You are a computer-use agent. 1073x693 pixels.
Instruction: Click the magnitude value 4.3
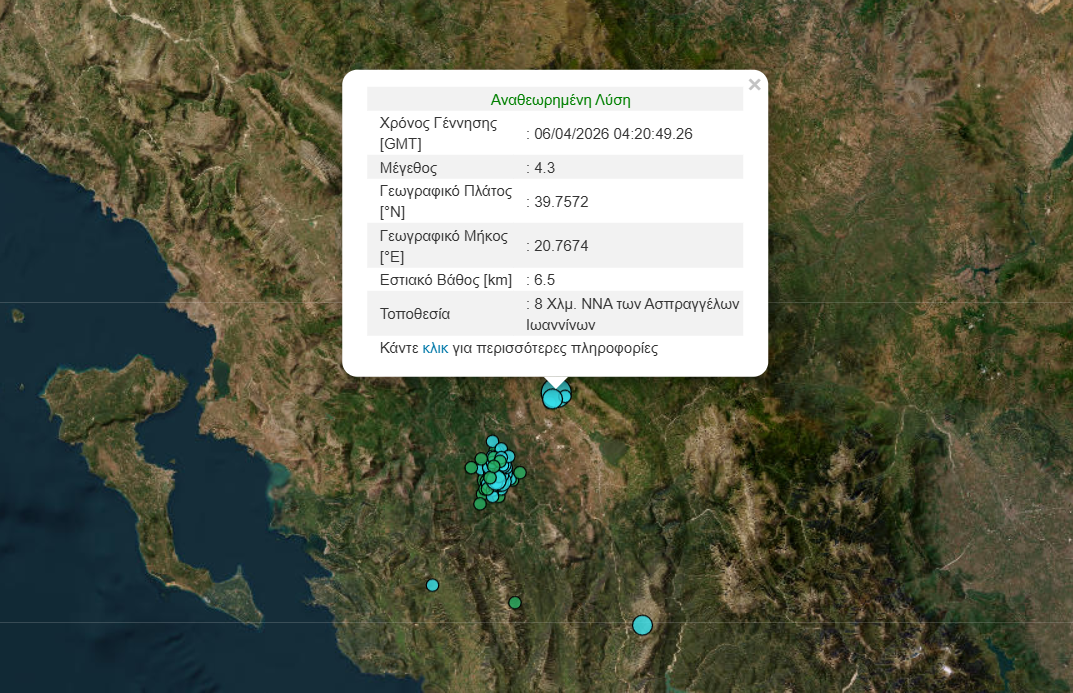click(545, 168)
